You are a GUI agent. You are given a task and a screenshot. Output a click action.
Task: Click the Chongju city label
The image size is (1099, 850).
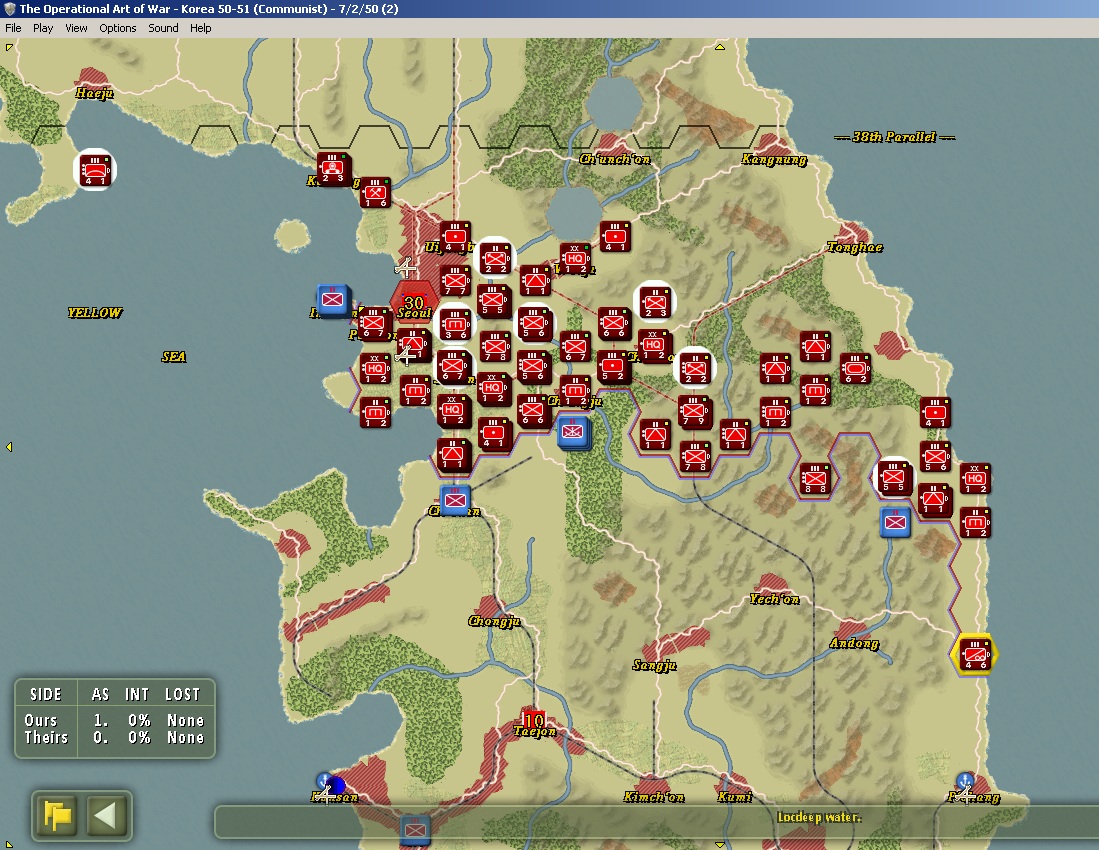click(494, 621)
